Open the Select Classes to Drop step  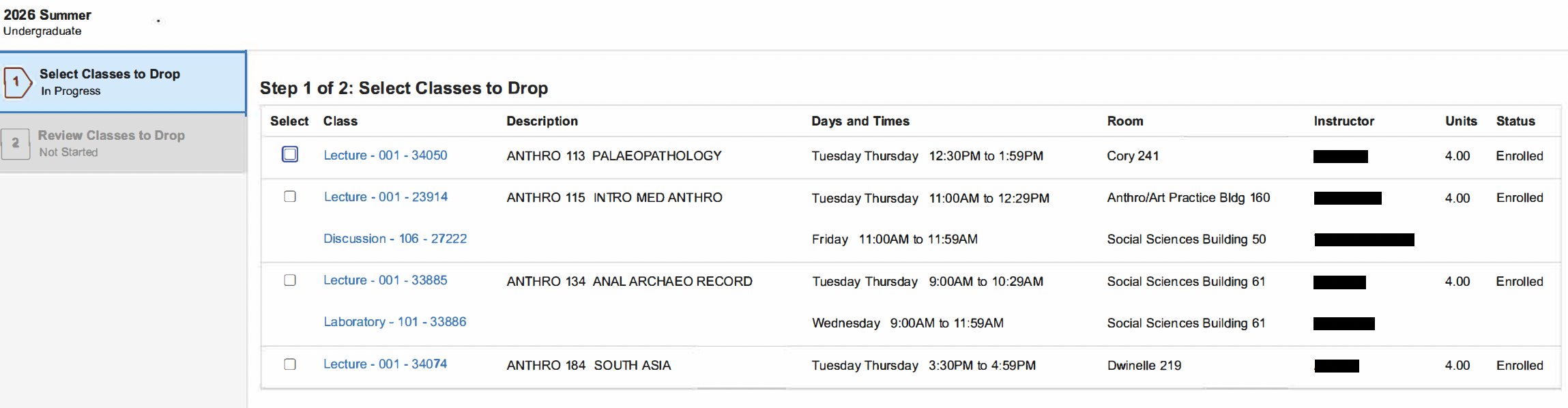109,74
